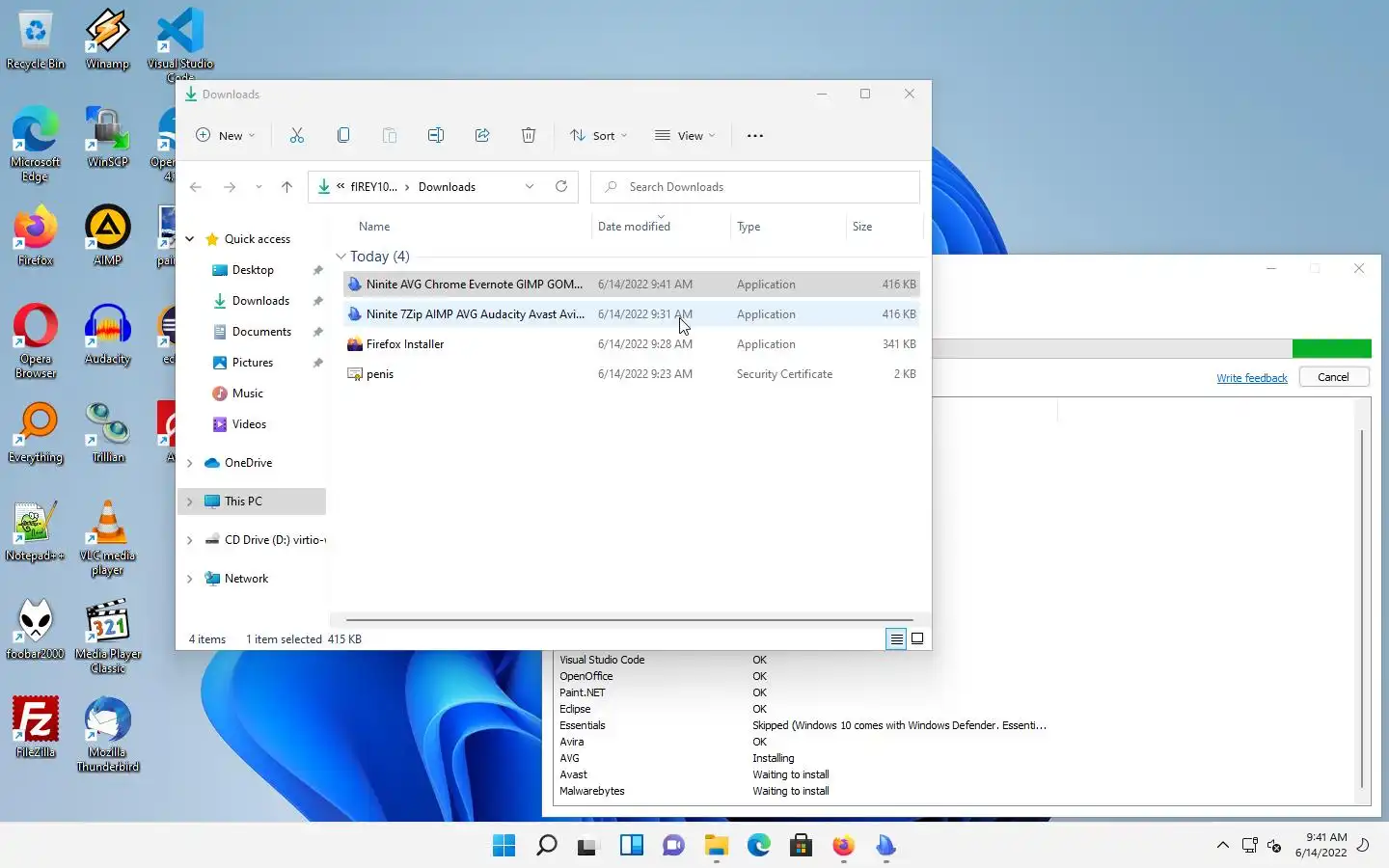Screen dimensions: 1389x868
Task: Click the Ninite list vertical scrollbar
Action: pos(1361,608)
